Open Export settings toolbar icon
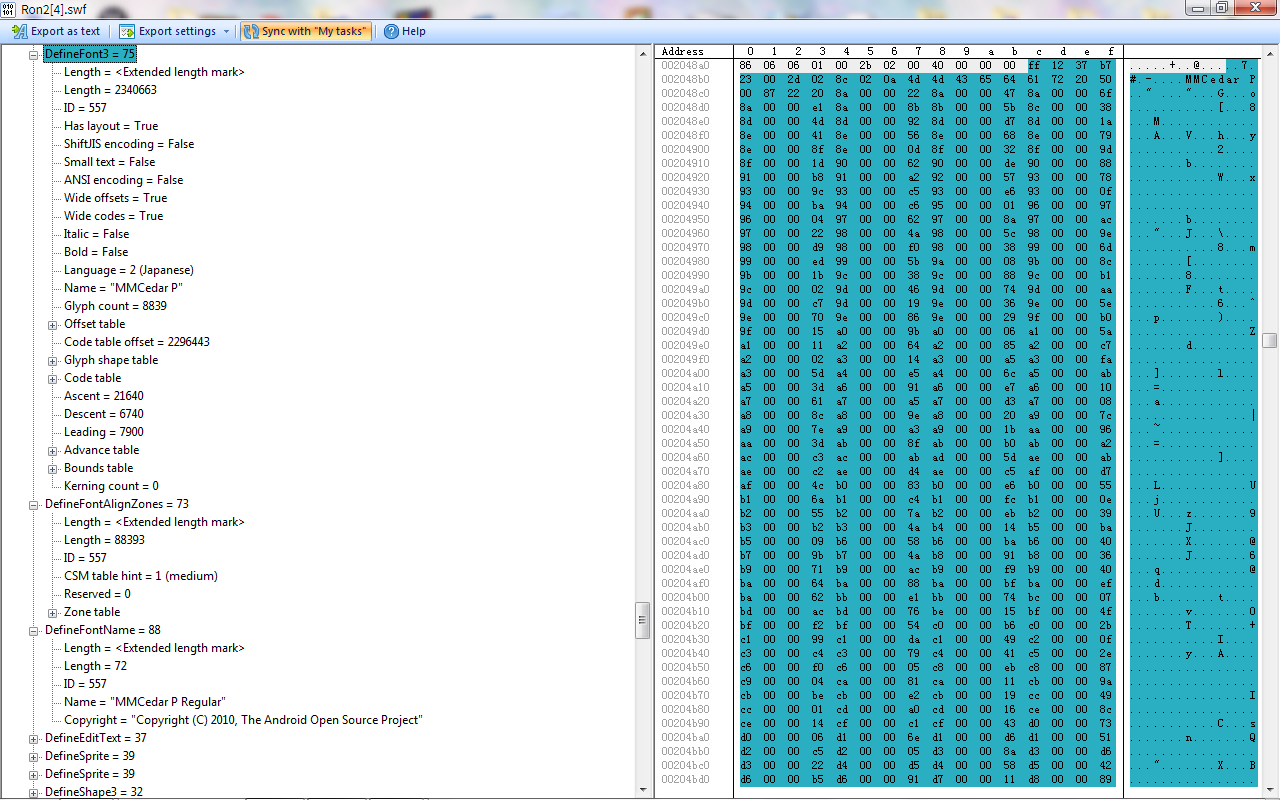Image resolution: width=1280 pixels, height=800 pixels. click(x=127, y=31)
